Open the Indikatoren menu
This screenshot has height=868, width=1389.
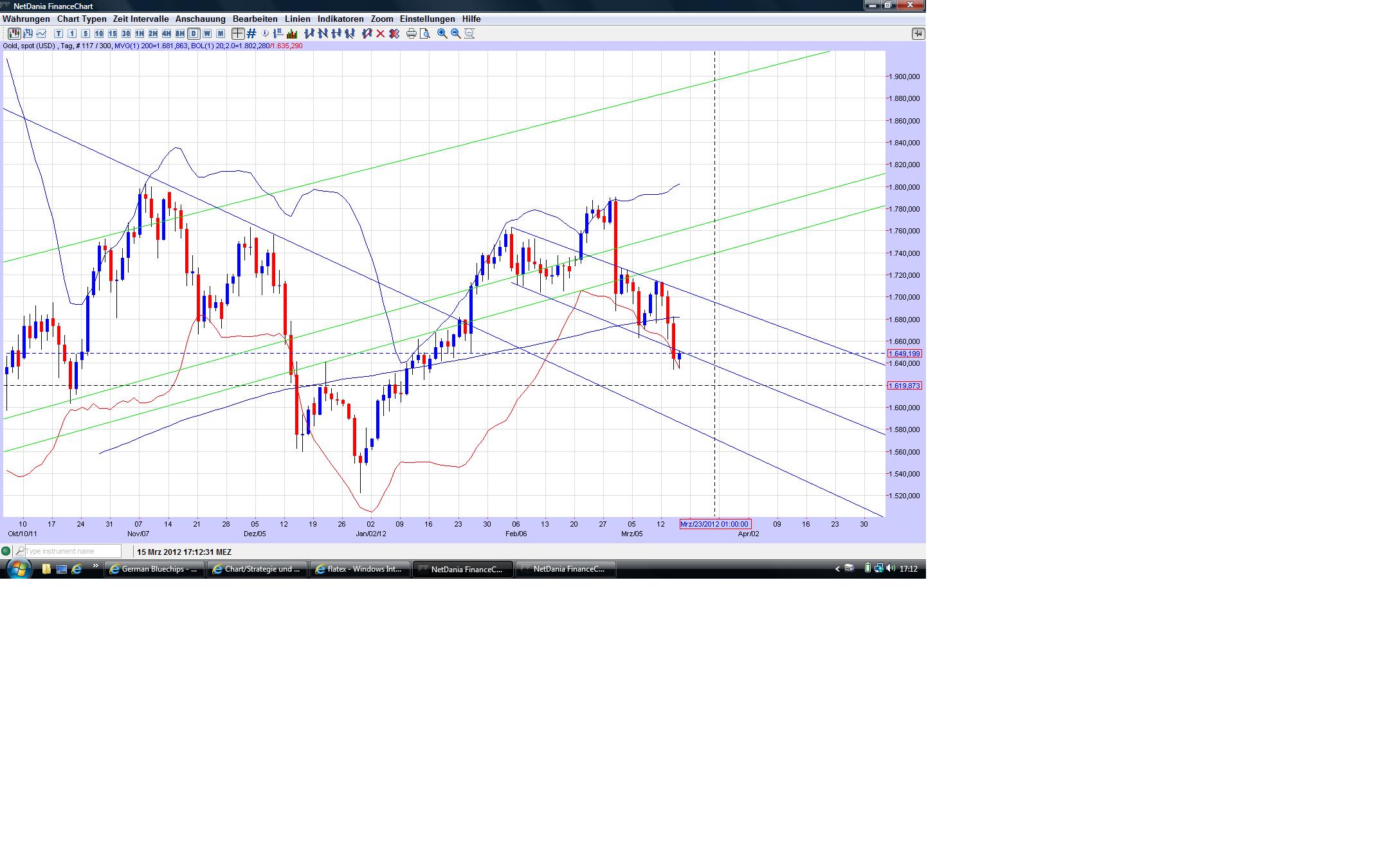340,19
